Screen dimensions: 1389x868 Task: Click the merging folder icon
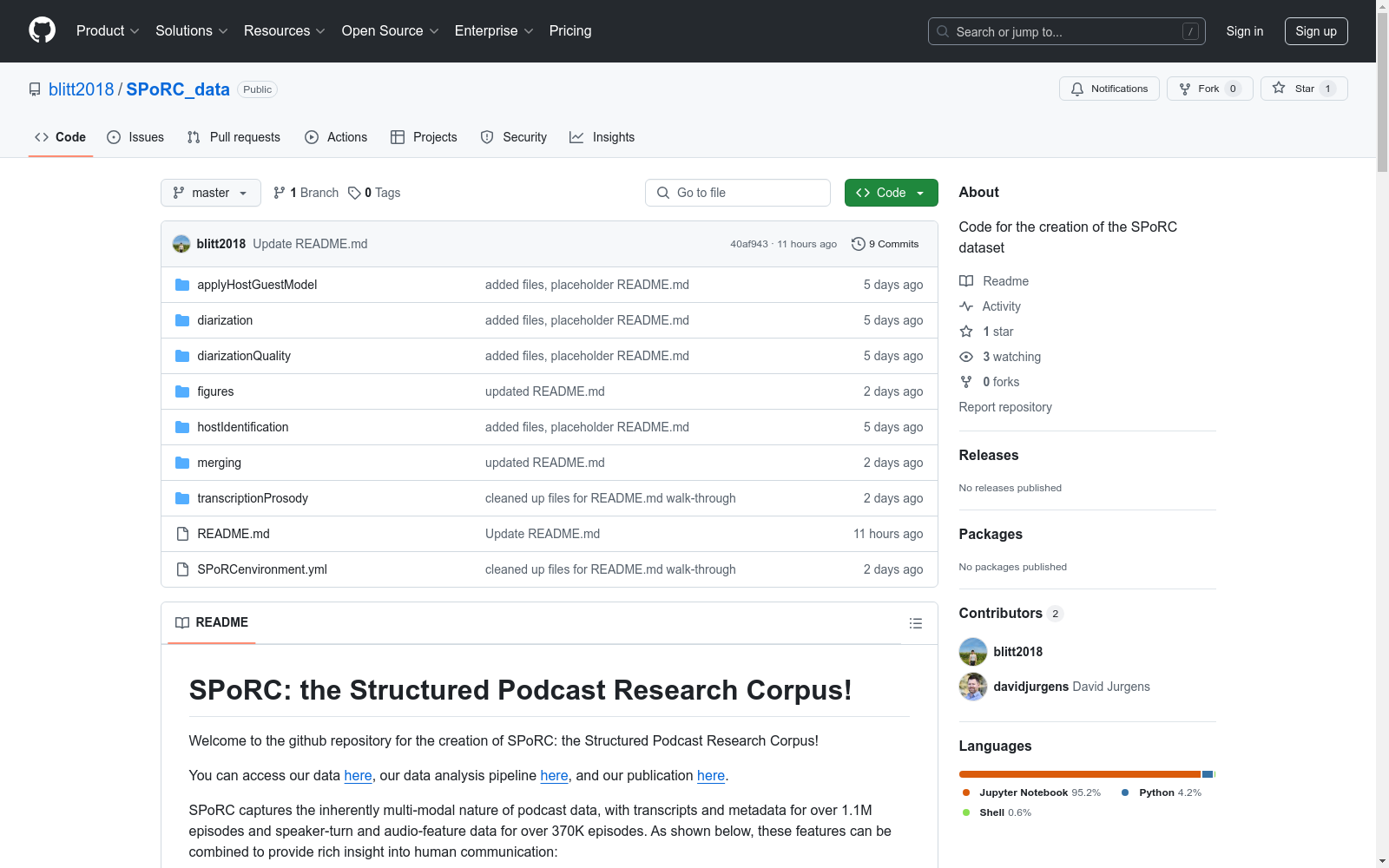click(x=182, y=463)
